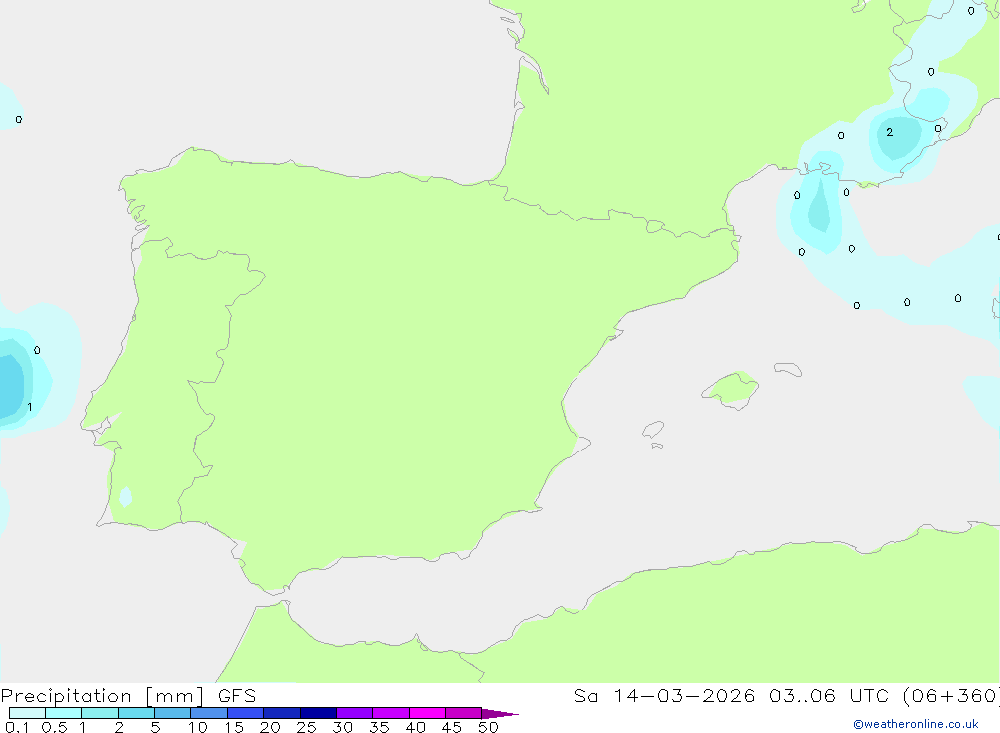This screenshot has height=733, width=1000.
Task: Select the 5–10 mm legend swatch
Action: click(x=173, y=713)
